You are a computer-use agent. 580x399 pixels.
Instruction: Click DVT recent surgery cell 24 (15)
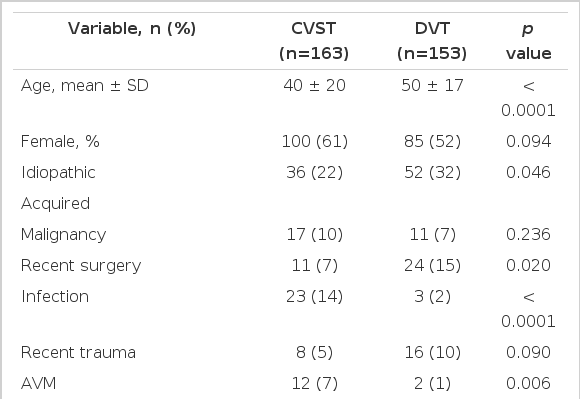pos(432,266)
